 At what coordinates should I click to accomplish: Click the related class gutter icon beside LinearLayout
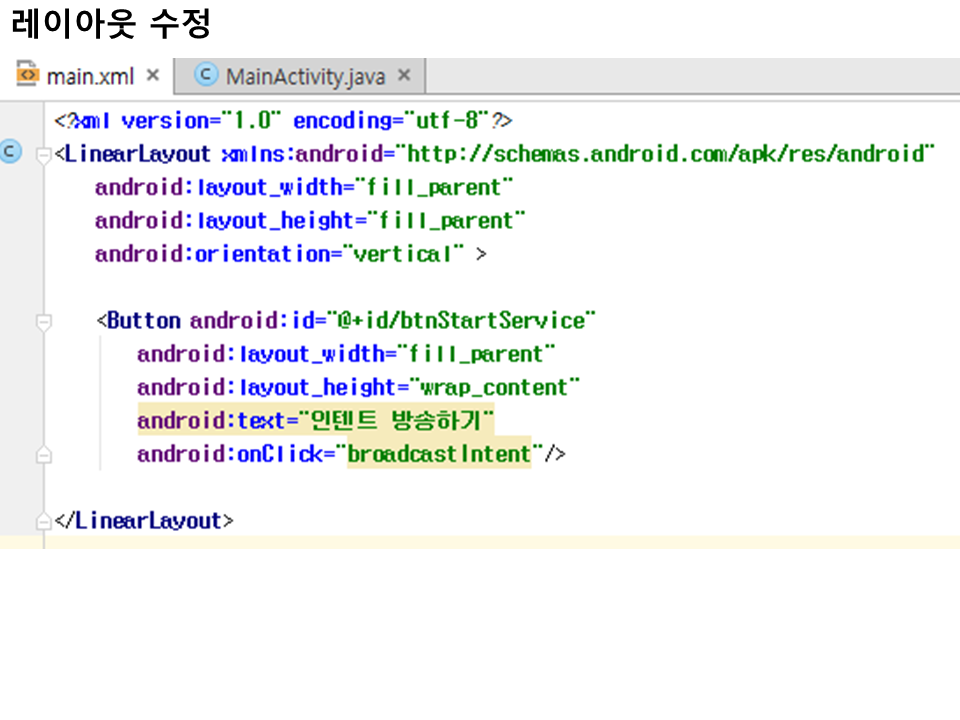[10, 152]
